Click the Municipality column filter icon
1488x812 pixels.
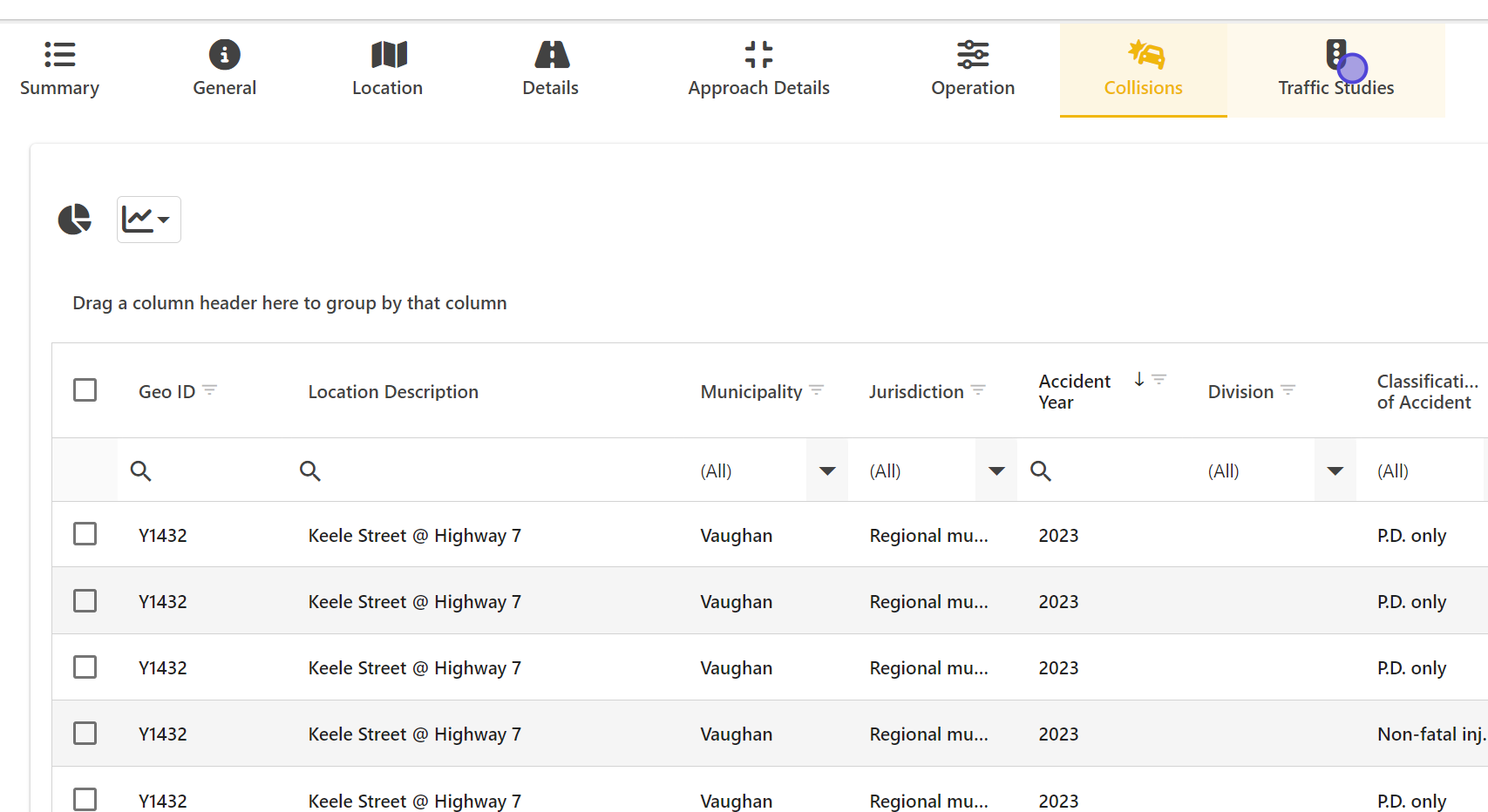pos(817,390)
